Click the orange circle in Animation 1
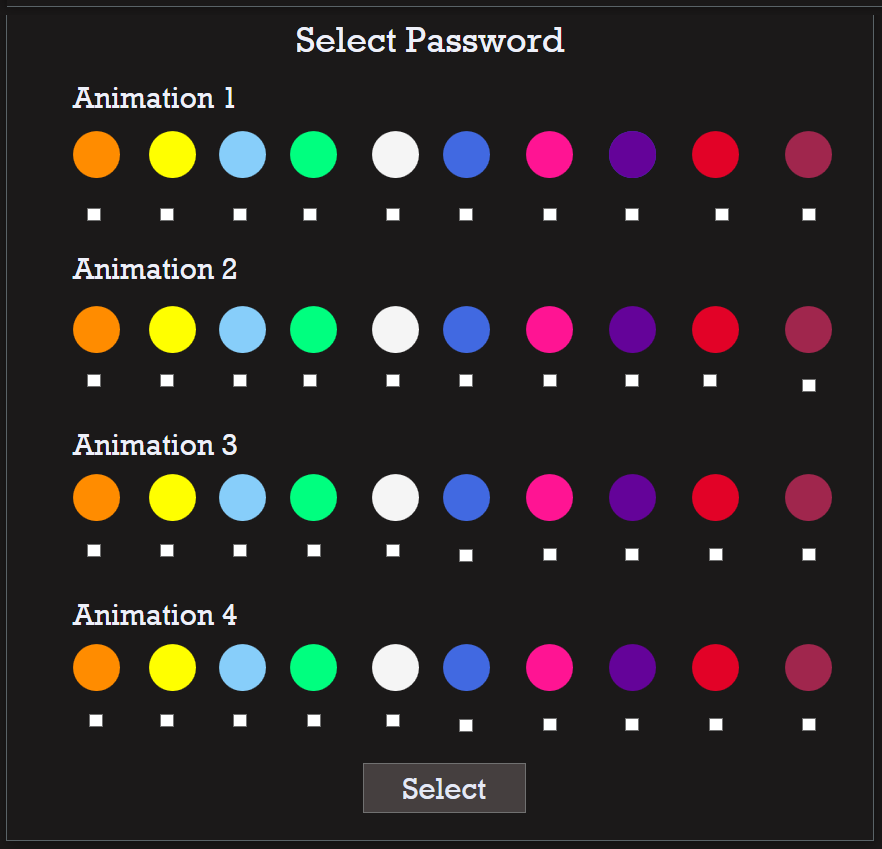Image resolution: width=882 pixels, height=849 pixels. (96, 155)
